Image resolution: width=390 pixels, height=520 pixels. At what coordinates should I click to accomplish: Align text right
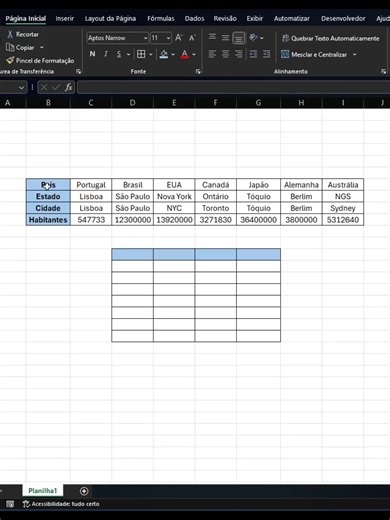pos(239,54)
